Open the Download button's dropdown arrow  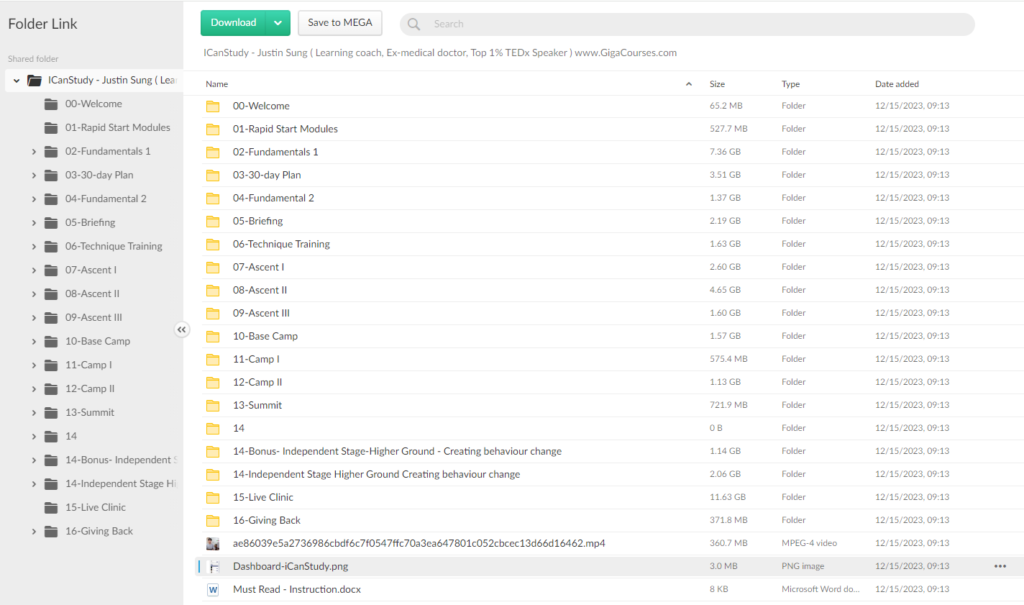point(279,23)
